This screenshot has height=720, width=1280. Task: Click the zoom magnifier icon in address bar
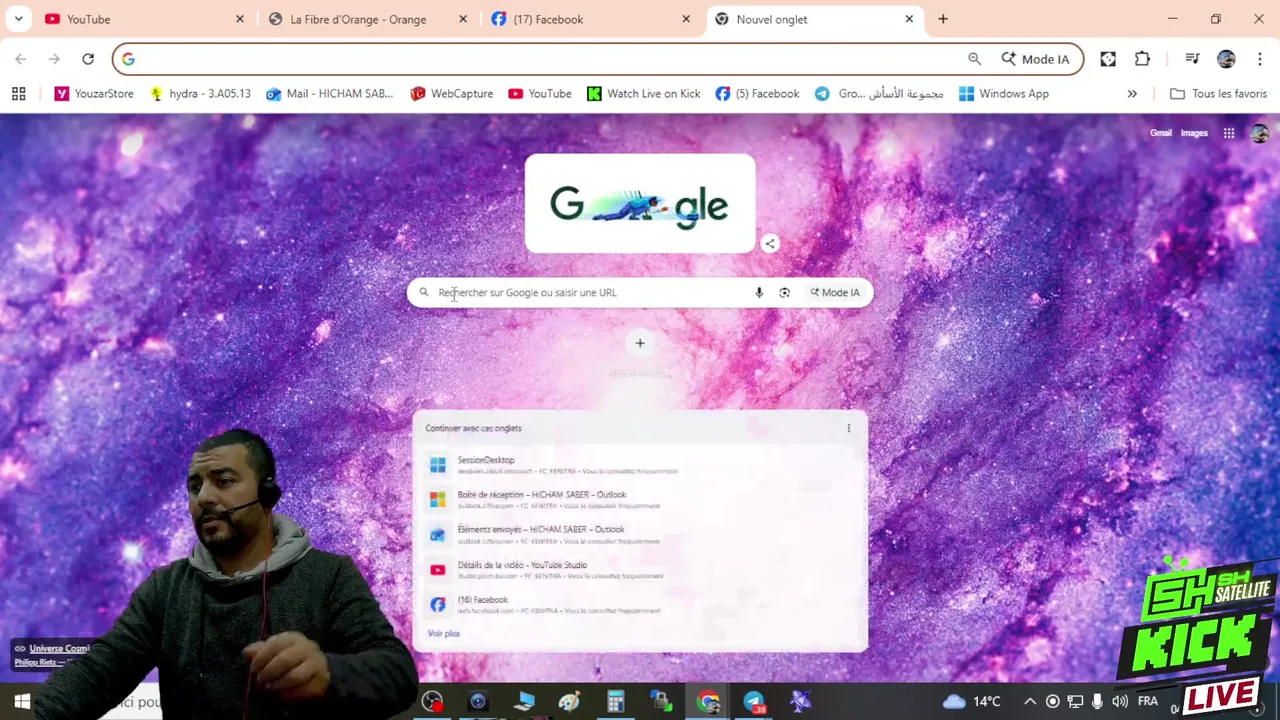point(974,59)
